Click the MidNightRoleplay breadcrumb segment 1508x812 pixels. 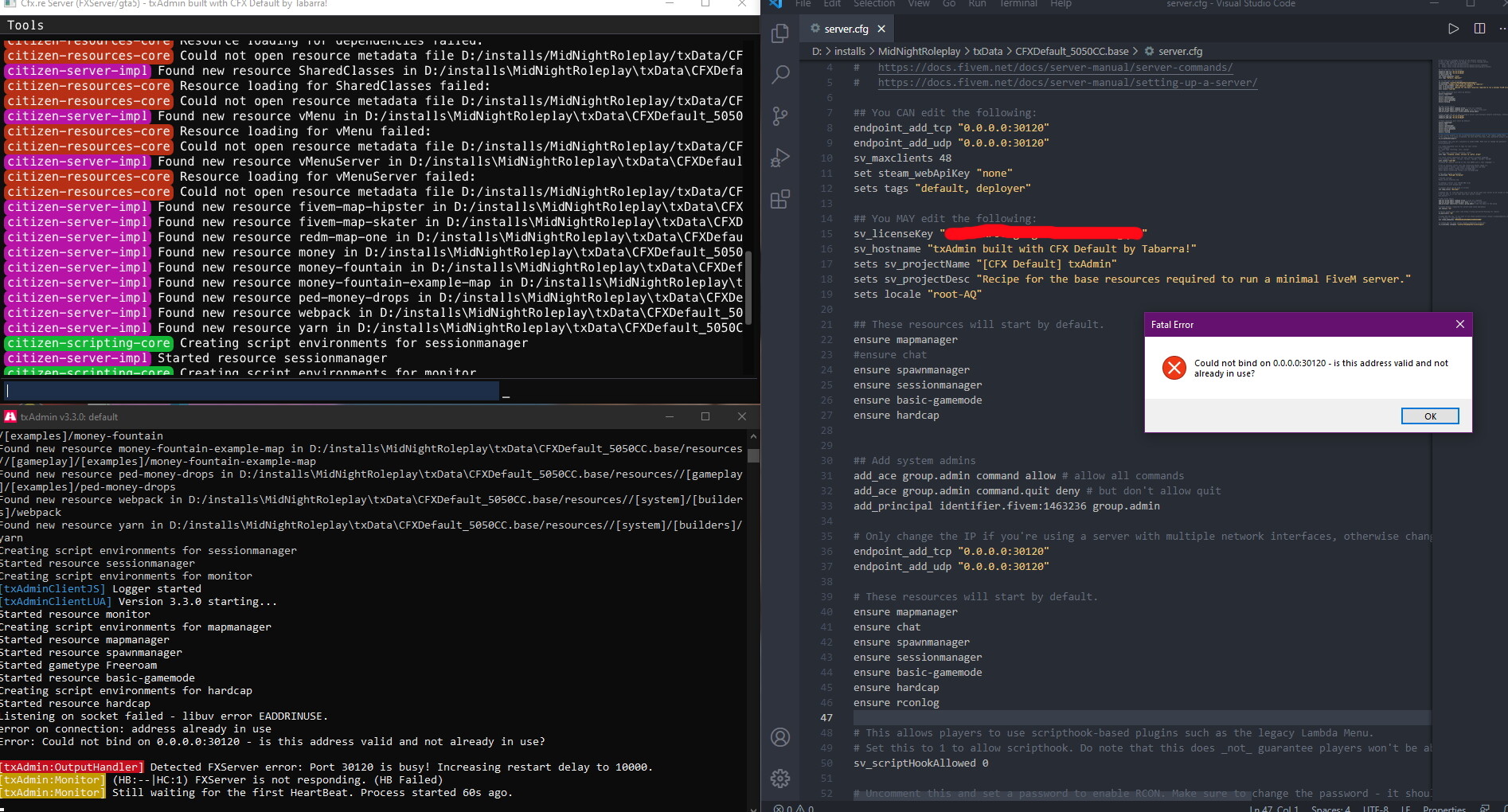pyautogui.click(x=919, y=51)
